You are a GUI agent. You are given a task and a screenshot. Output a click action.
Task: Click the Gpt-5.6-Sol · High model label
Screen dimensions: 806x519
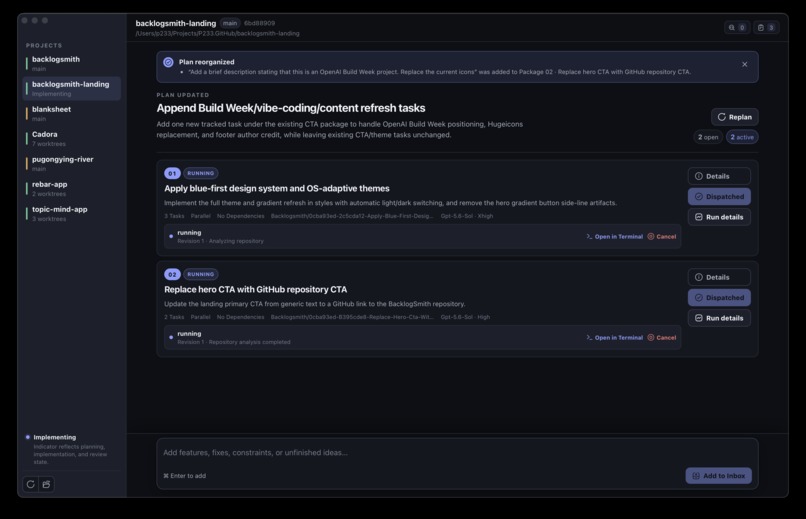coord(465,317)
